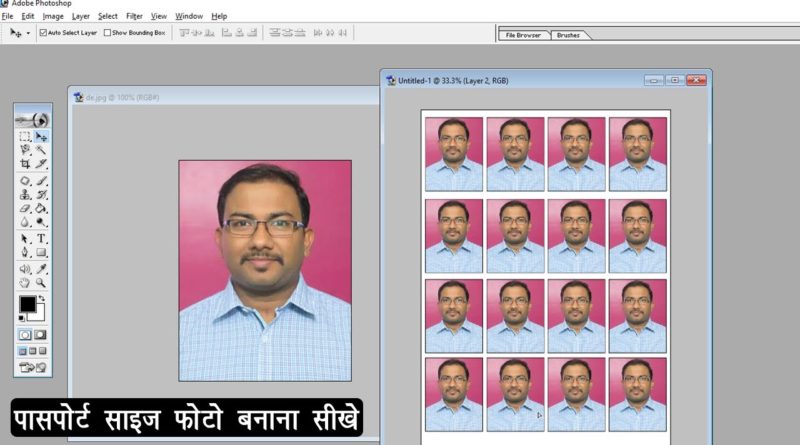Open the Filter menu
This screenshot has width=800, height=445.
[134, 17]
